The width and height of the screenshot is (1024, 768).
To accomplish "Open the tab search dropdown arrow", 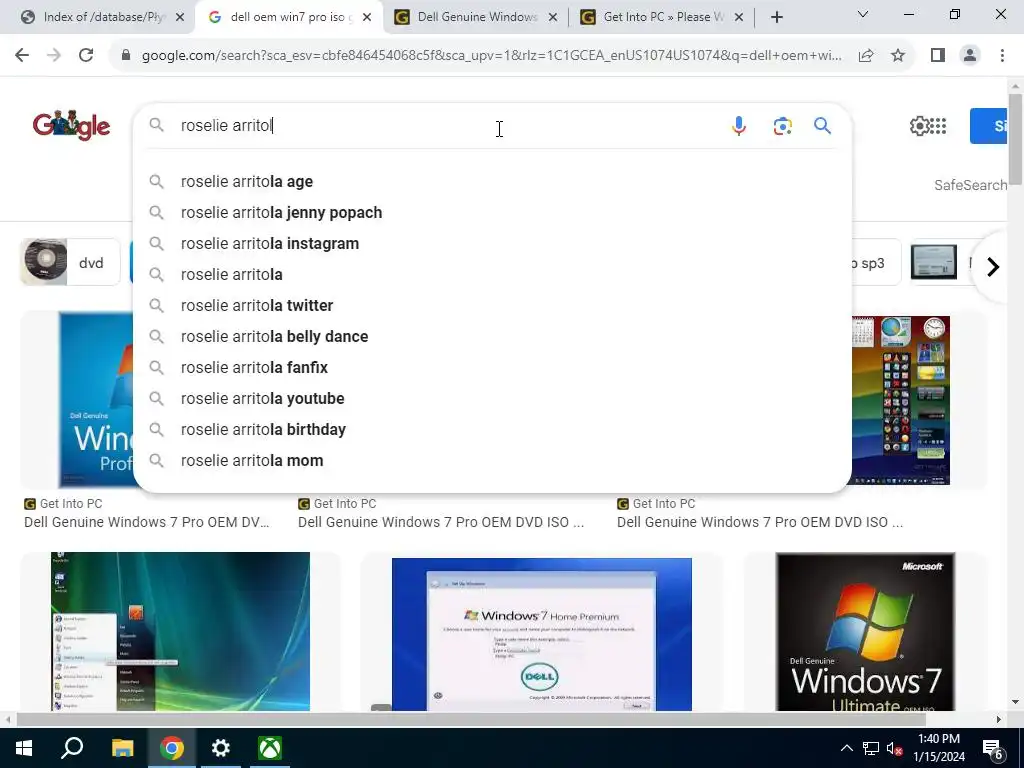I will [x=863, y=14].
